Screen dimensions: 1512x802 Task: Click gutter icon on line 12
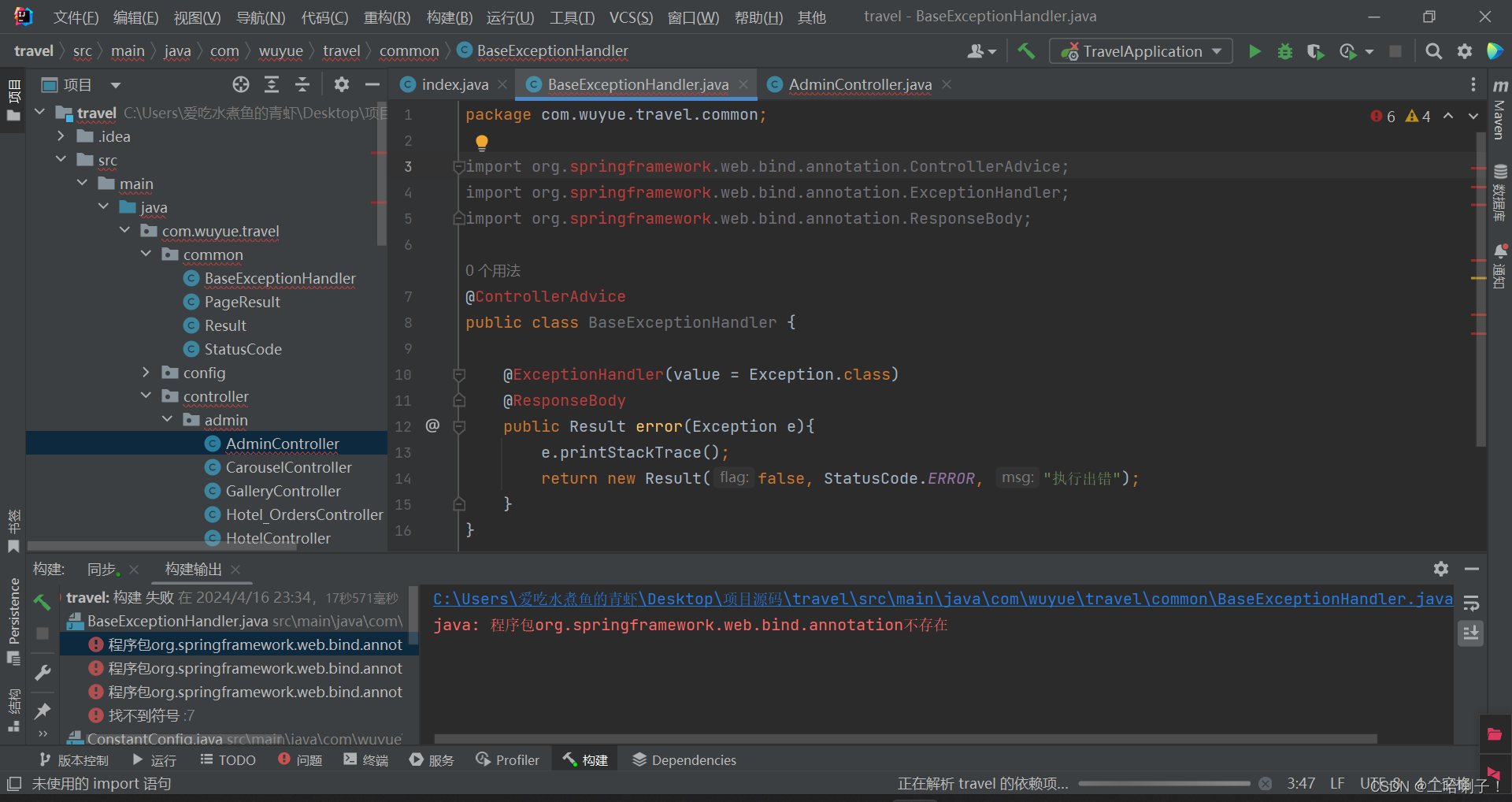[x=432, y=426]
